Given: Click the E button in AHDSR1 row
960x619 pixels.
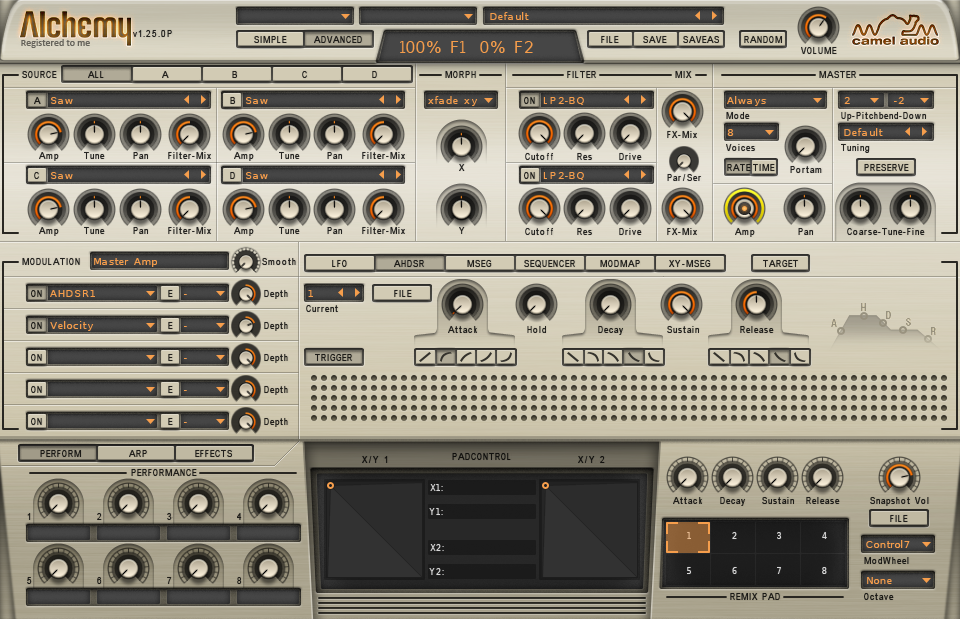Looking at the screenshot, I should pos(170,294).
